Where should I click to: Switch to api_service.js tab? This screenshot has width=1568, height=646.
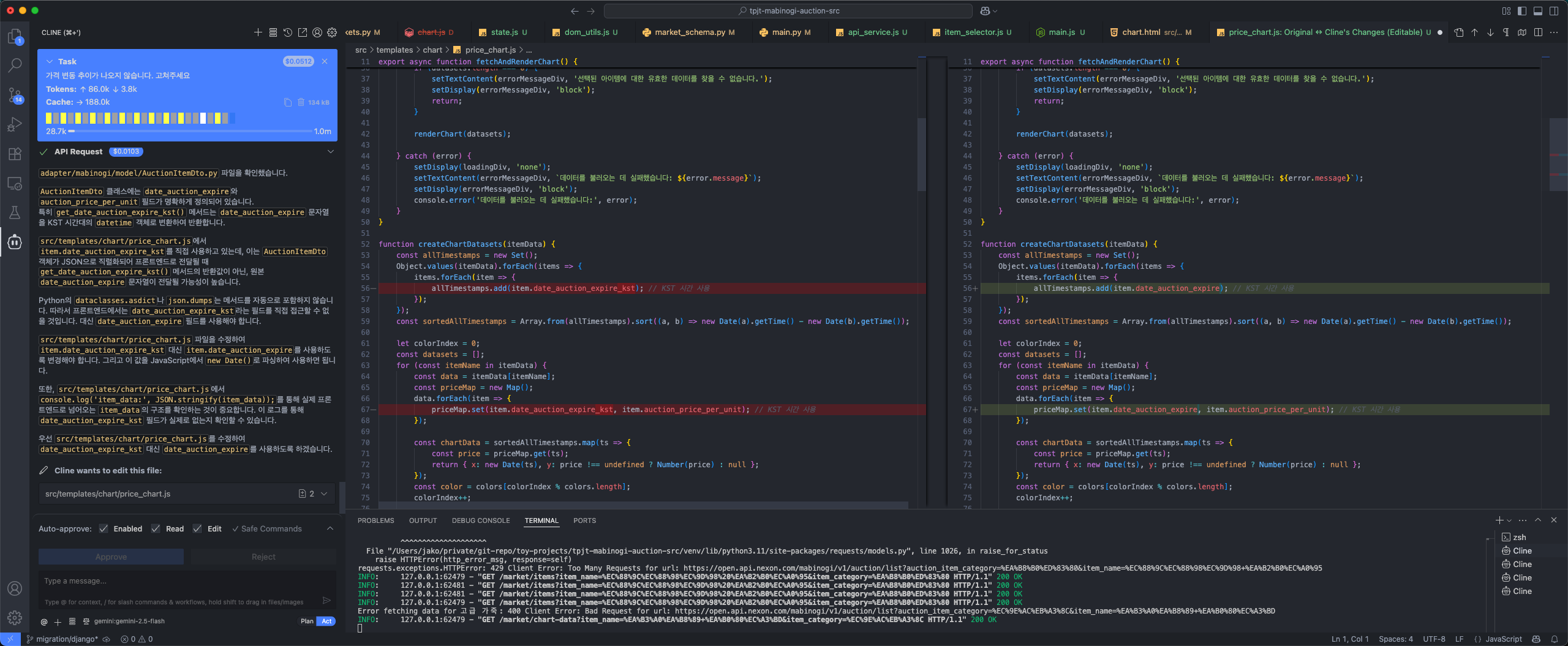pos(871,32)
